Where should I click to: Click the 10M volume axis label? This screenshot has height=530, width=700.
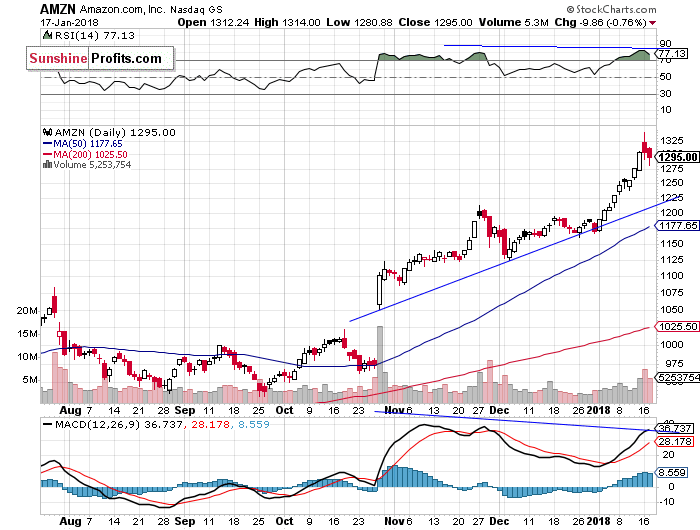27,356
